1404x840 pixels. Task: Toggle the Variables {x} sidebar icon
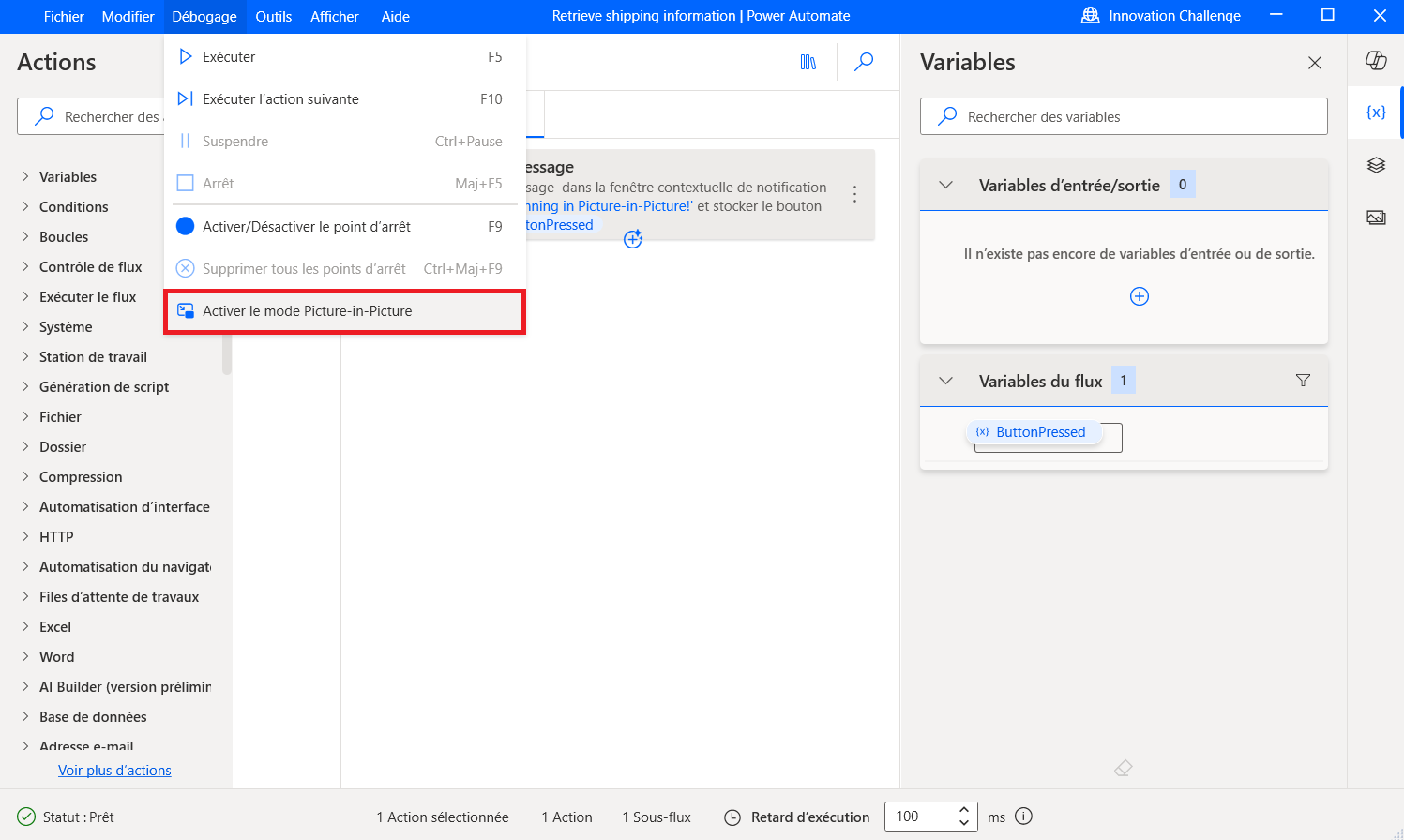(1376, 112)
